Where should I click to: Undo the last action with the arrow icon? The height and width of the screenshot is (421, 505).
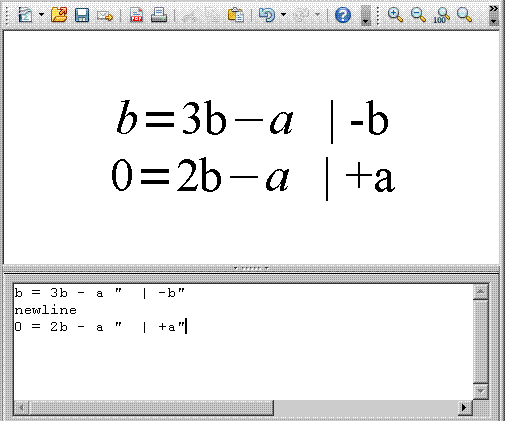(267, 15)
